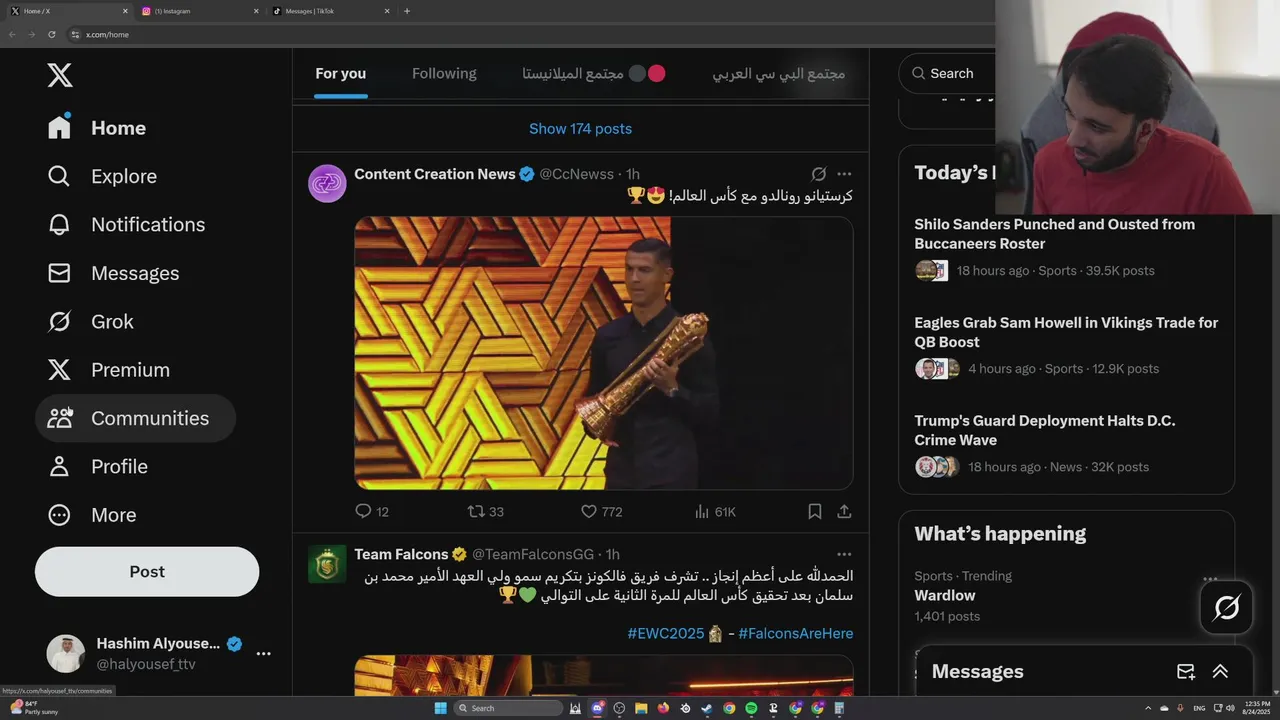1280x720 pixels.
Task: Close the Instagram browser tab
Action: coord(255,11)
